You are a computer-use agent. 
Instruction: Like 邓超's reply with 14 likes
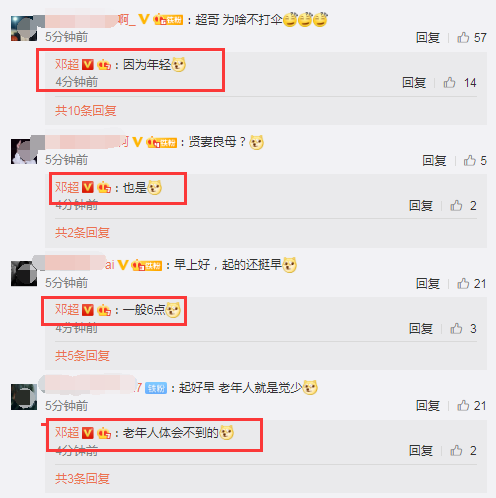click(x=449, y=82)
